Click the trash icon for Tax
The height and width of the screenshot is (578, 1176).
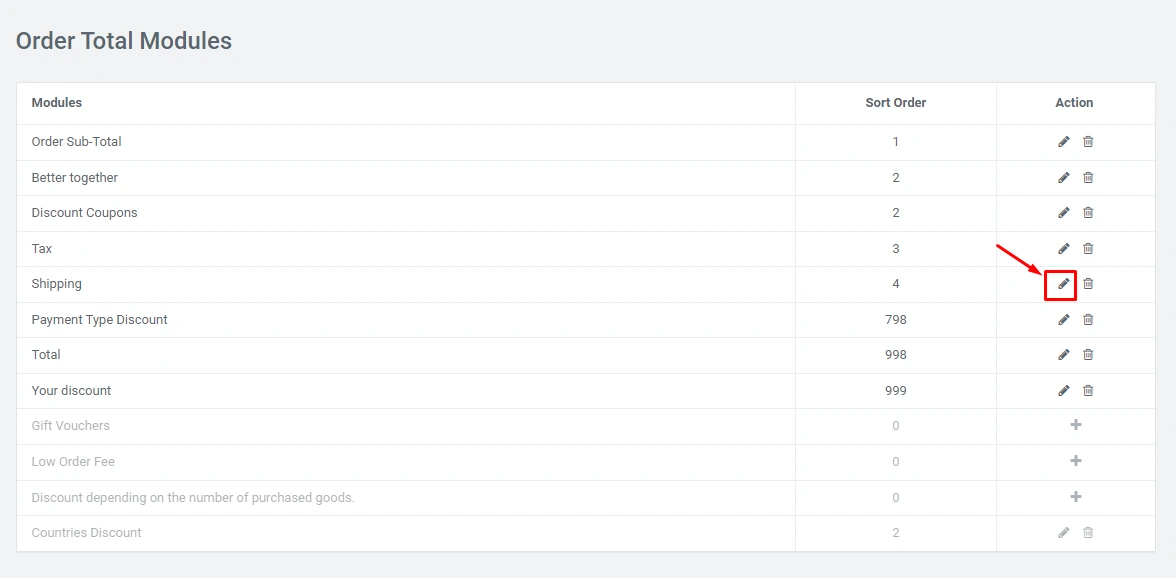[x=1088, y=249]
